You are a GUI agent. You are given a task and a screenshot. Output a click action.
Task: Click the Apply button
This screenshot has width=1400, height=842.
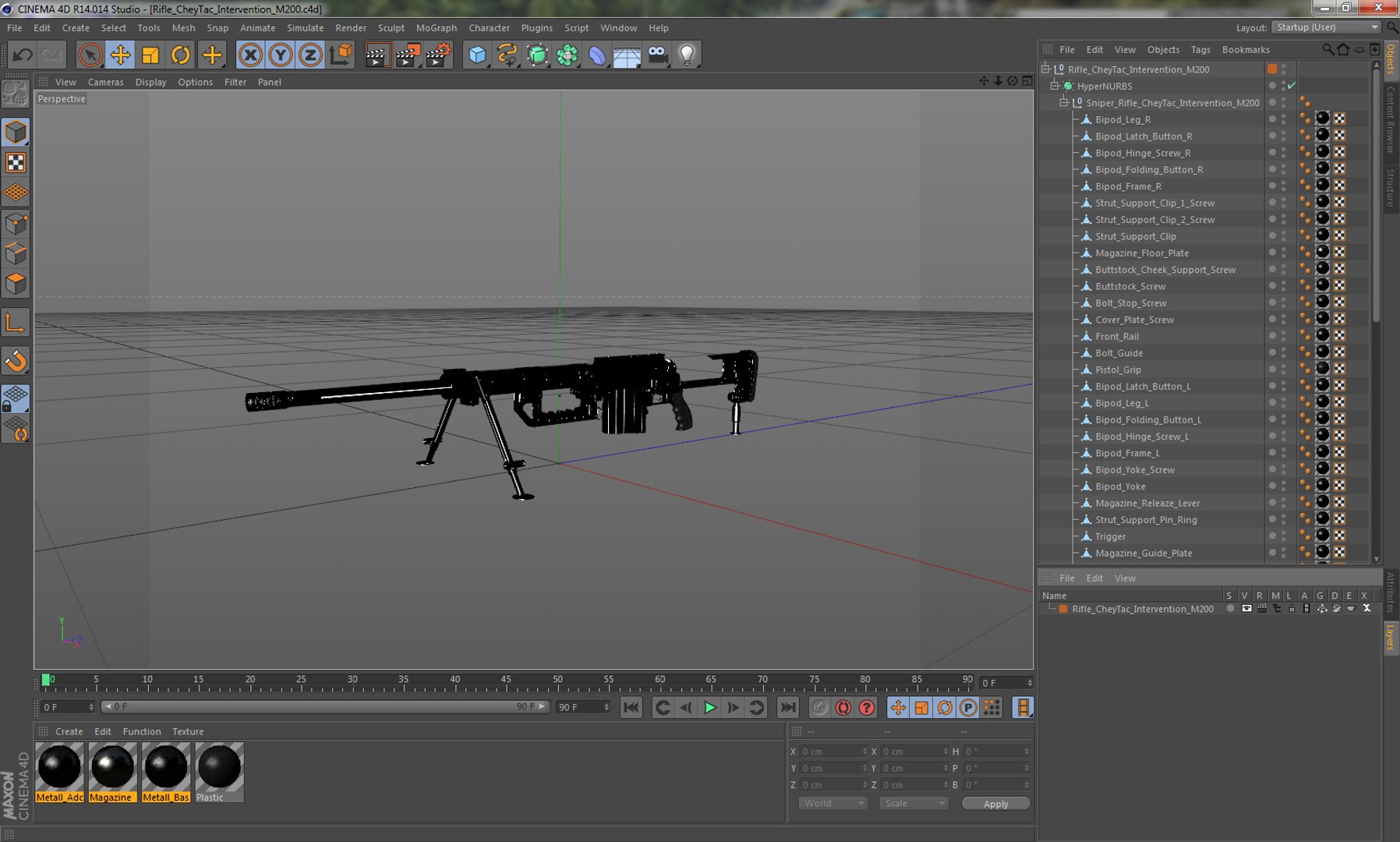pos(995,804)
